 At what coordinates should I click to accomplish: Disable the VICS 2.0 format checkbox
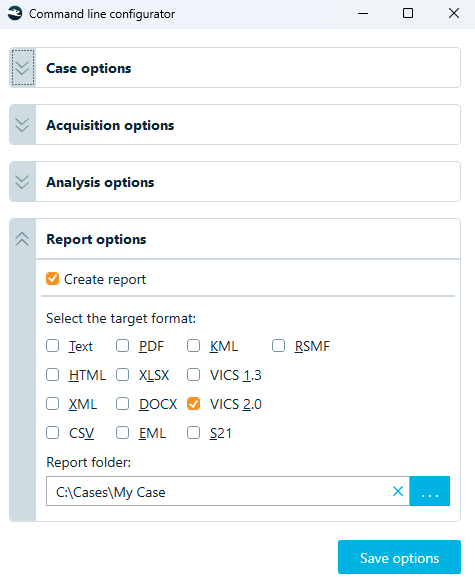[x=193, y=404]
